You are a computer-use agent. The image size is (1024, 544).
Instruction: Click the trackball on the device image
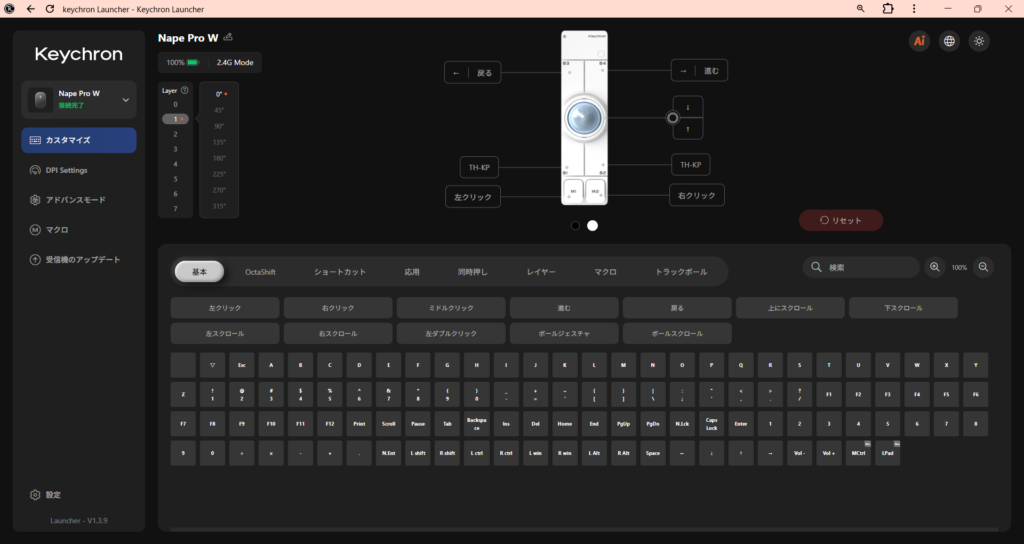point(584,118)
